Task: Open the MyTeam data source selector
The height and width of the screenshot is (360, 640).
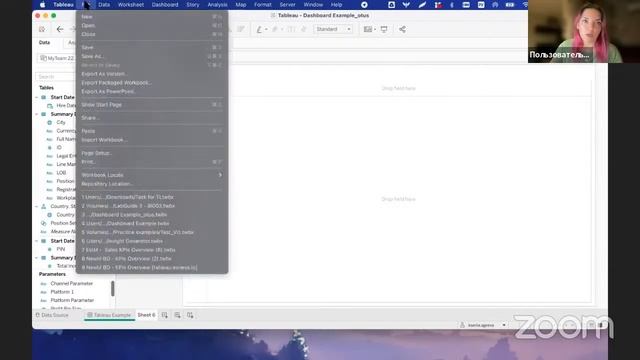Action: pos(57,58)
